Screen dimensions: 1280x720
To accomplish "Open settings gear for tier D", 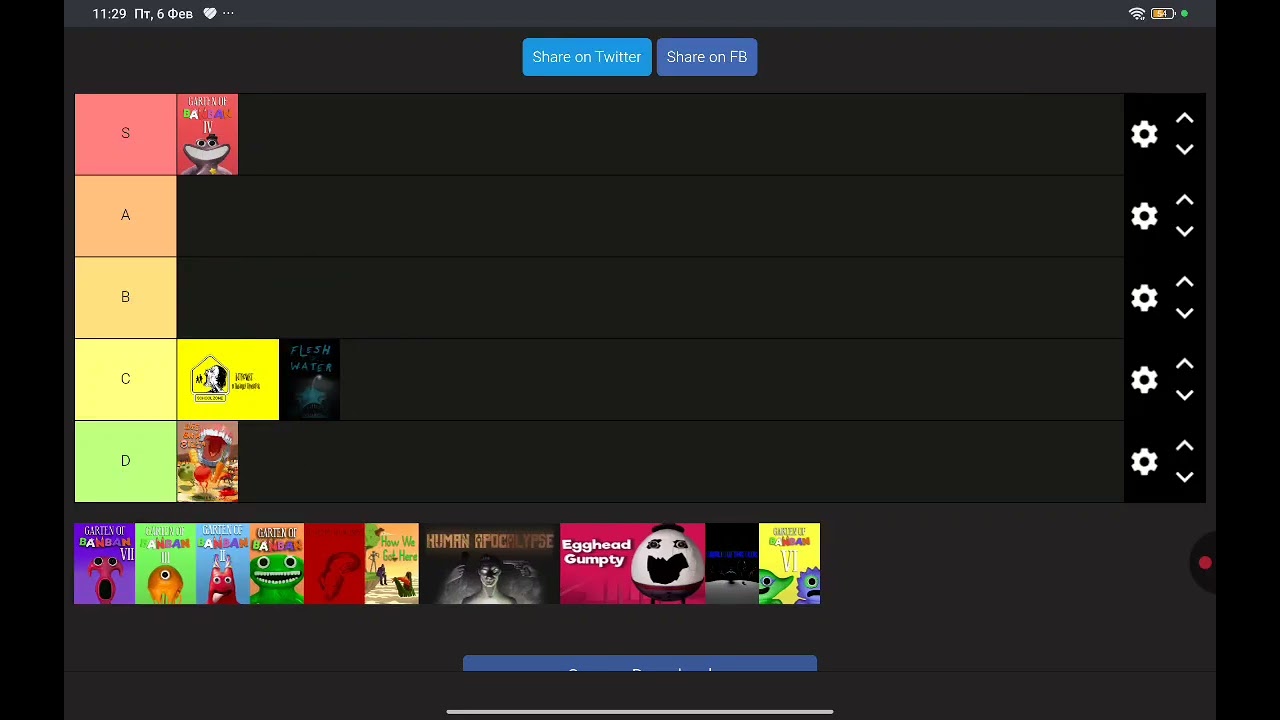I will [x=1144, y=462].
